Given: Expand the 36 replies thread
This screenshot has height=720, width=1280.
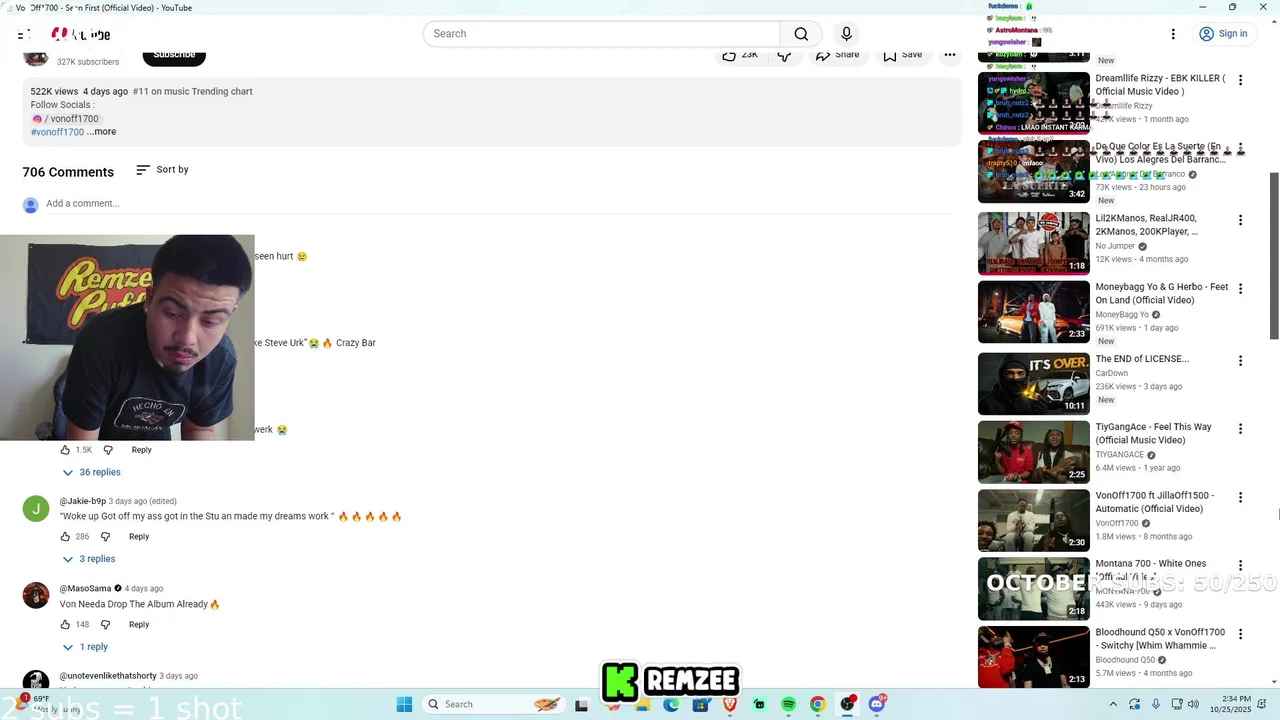Looking at the screenshot, I should [92, 472].
